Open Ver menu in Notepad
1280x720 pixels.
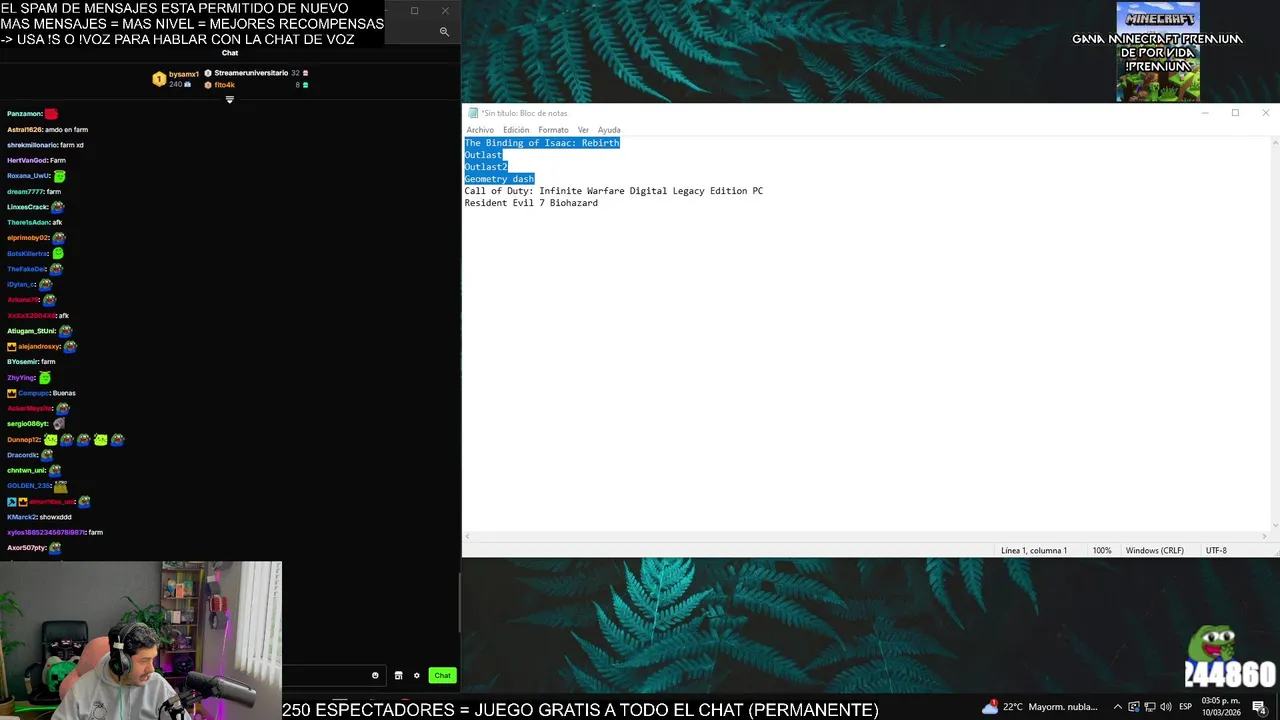tap(583, 130)
